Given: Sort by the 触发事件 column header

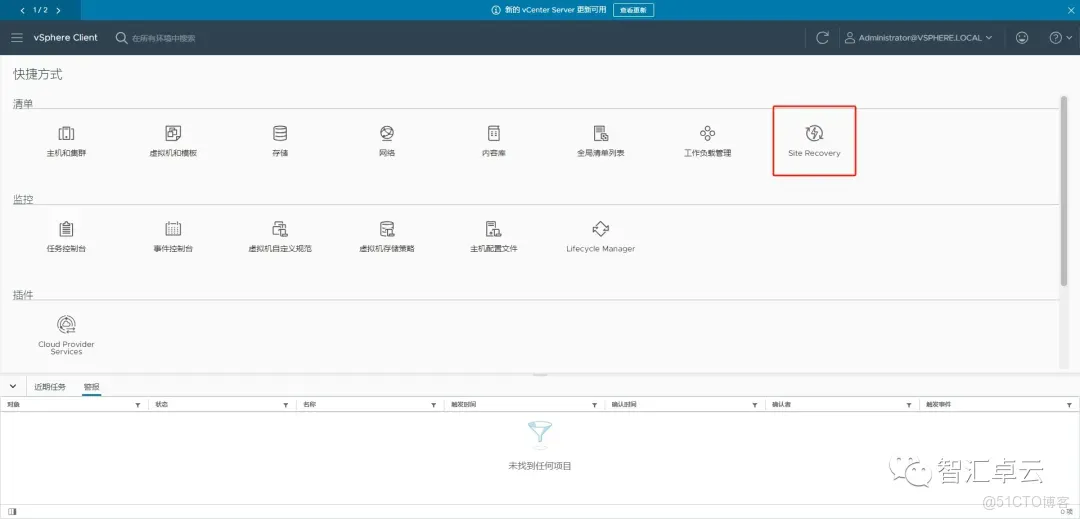Looking at the screenshot, I should [939, 405].
